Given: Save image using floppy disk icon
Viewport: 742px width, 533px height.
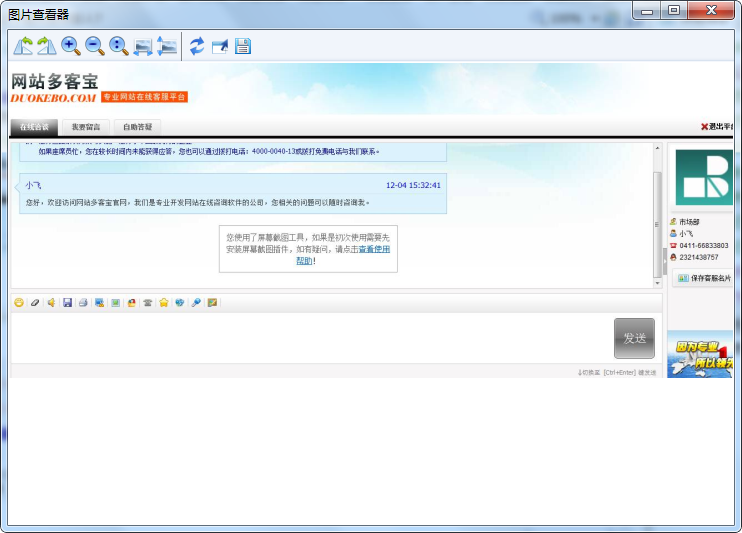Looking at the screenshot, I should pyautogui.click(x=243, y=46).
